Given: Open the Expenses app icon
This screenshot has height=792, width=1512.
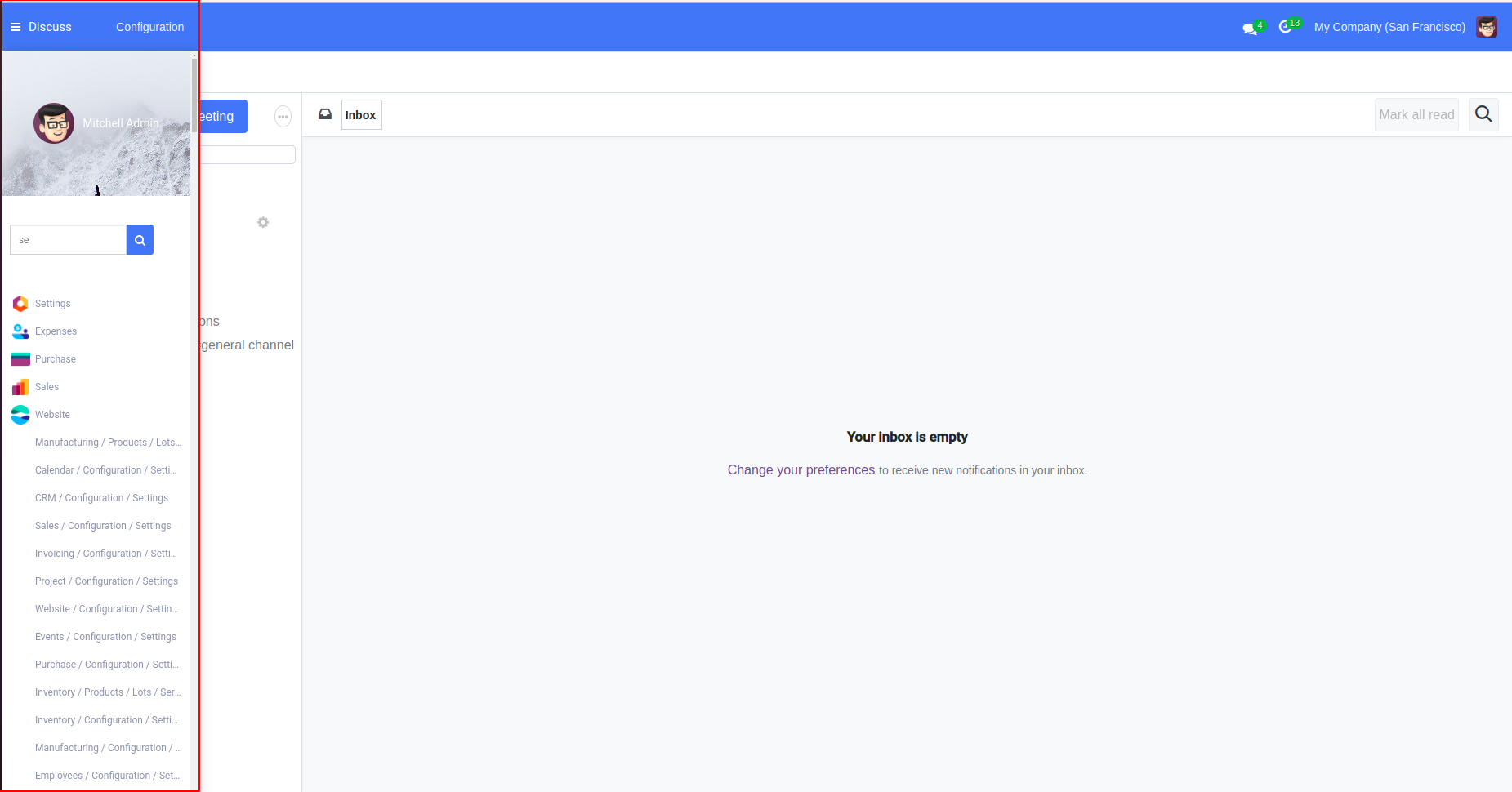Looking at the screenshot, I should pyautogui.click(x=20, y=331).
